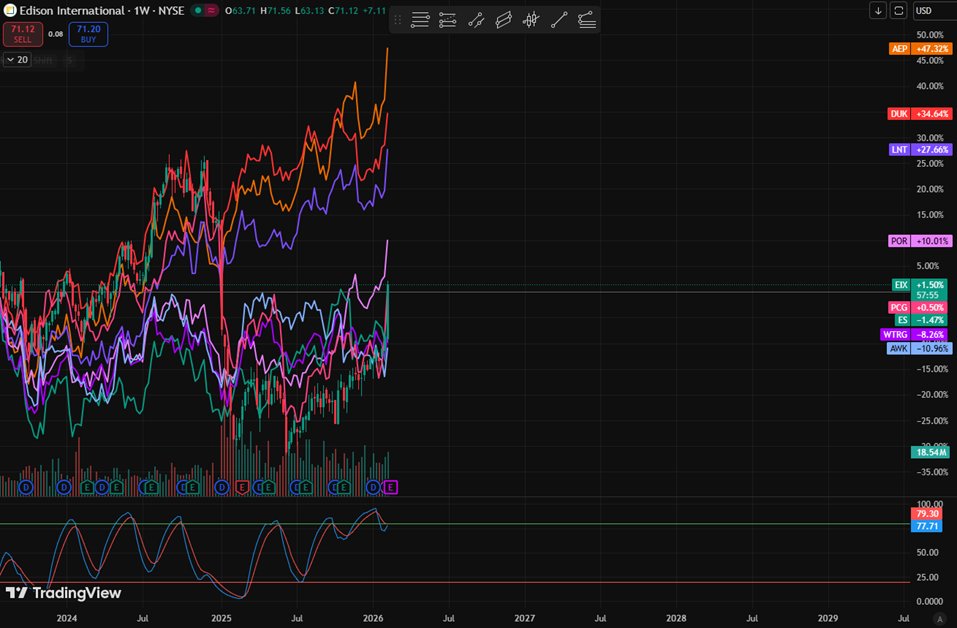This screenshot has height=628, width=957.
Task: Open the purple upcoming earnings E marker
Action: click(x=391, y=487)
